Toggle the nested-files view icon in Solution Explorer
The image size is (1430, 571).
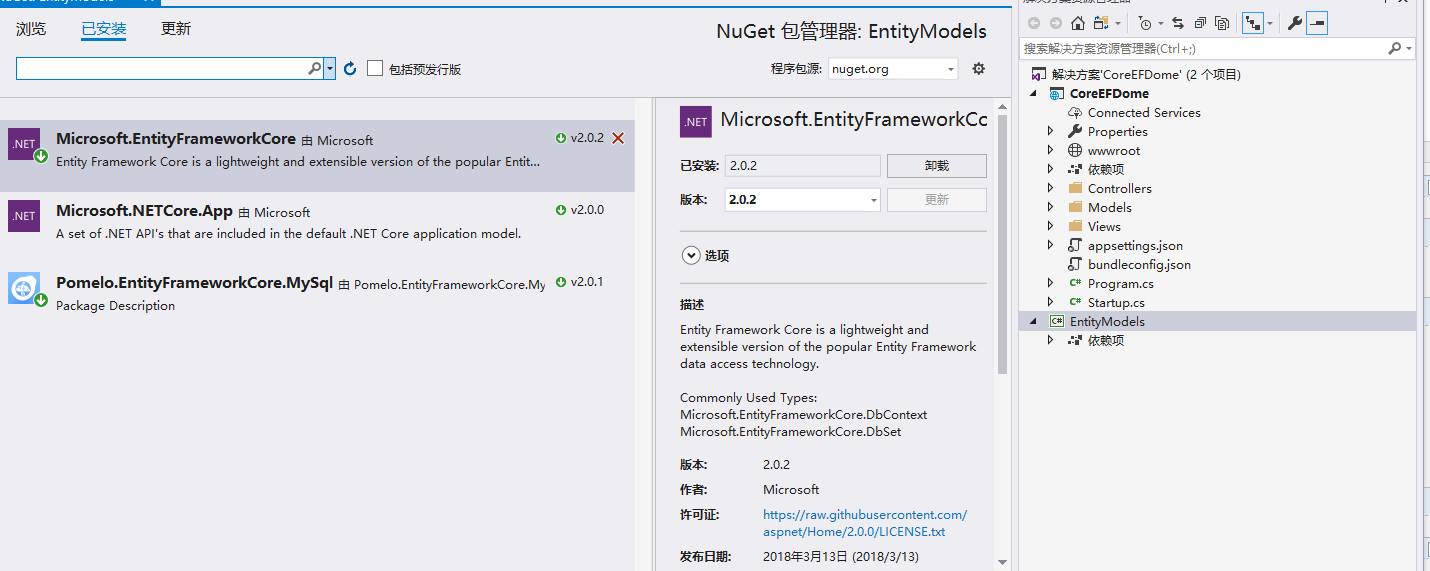tap(1253, 23)
